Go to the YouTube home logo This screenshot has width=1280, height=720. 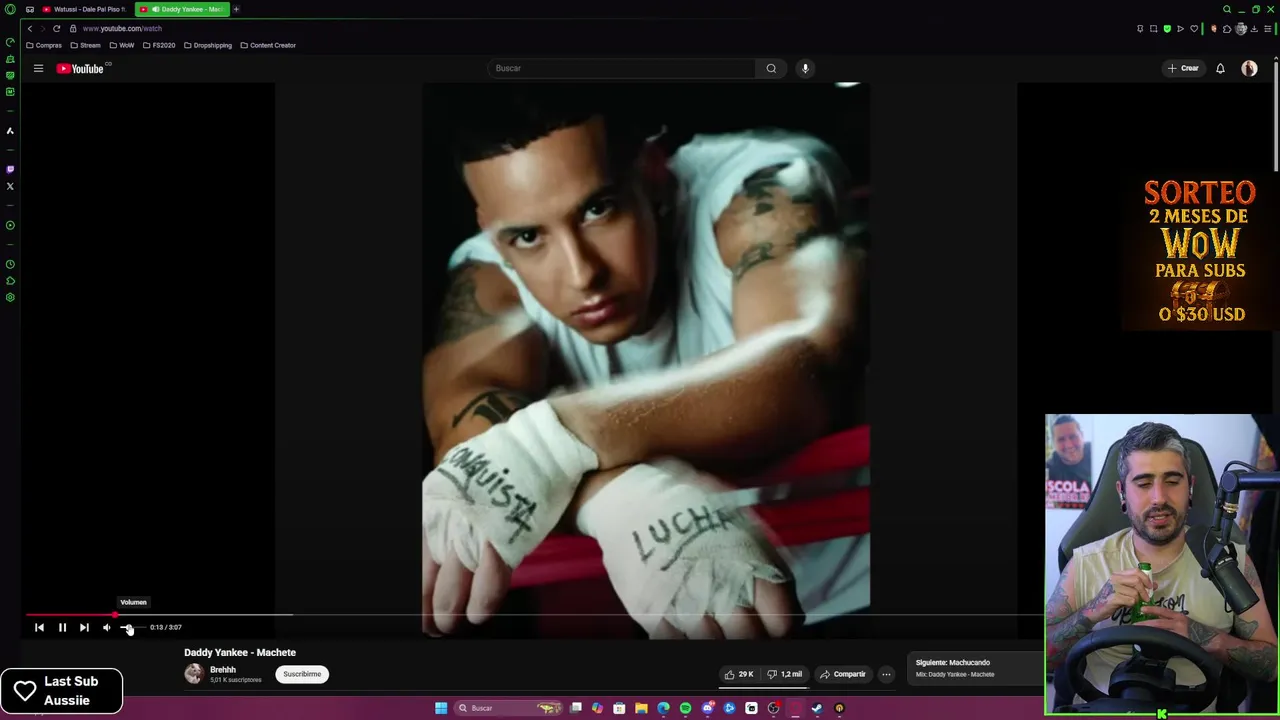80,68
